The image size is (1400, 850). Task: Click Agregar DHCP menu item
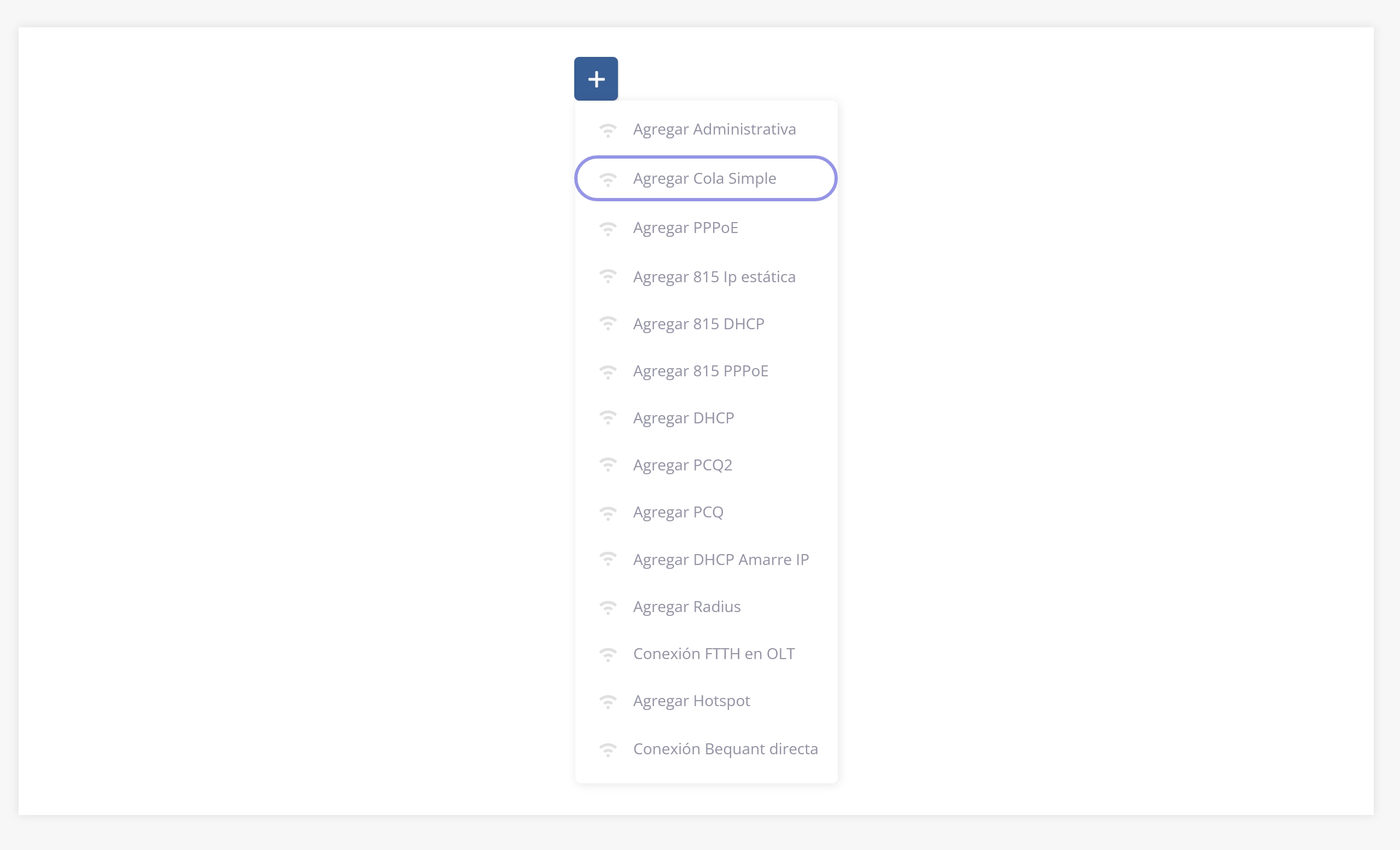click(x=684, y=418)
